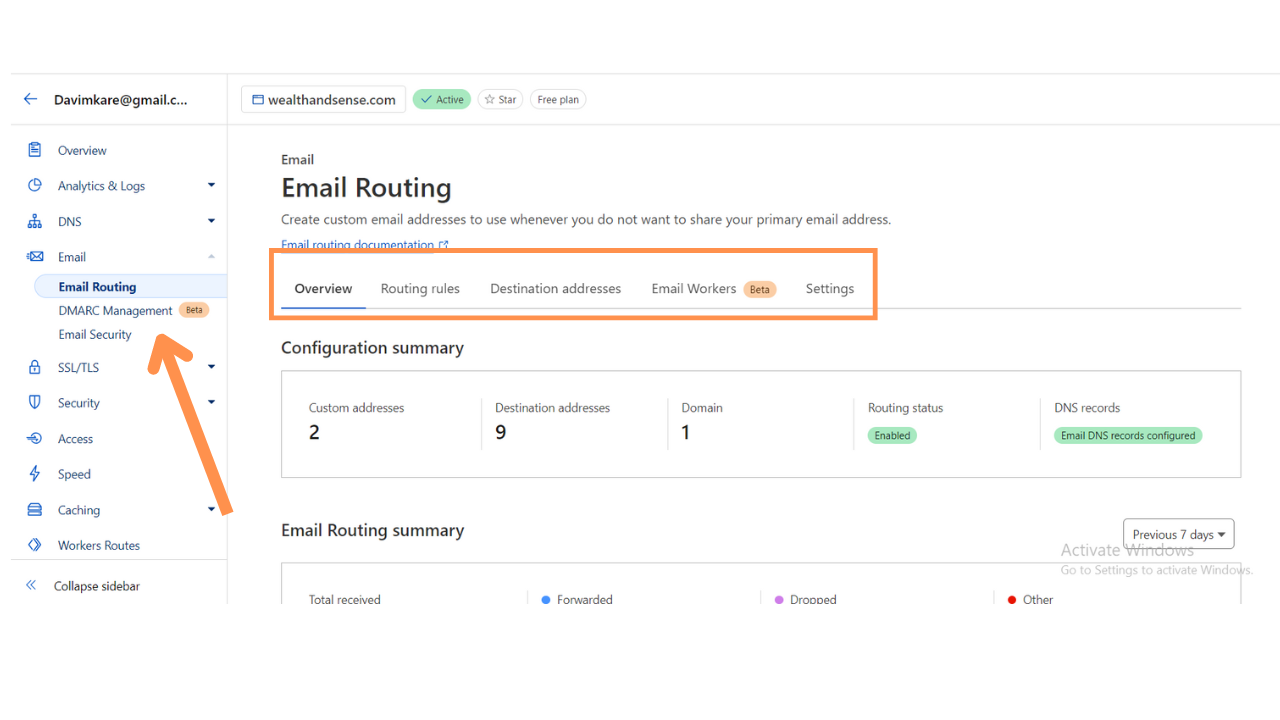The width and height of the screenshot is (1280, 720).
Task: Go to DMARC Management in the sidebar
Action: 114,310
